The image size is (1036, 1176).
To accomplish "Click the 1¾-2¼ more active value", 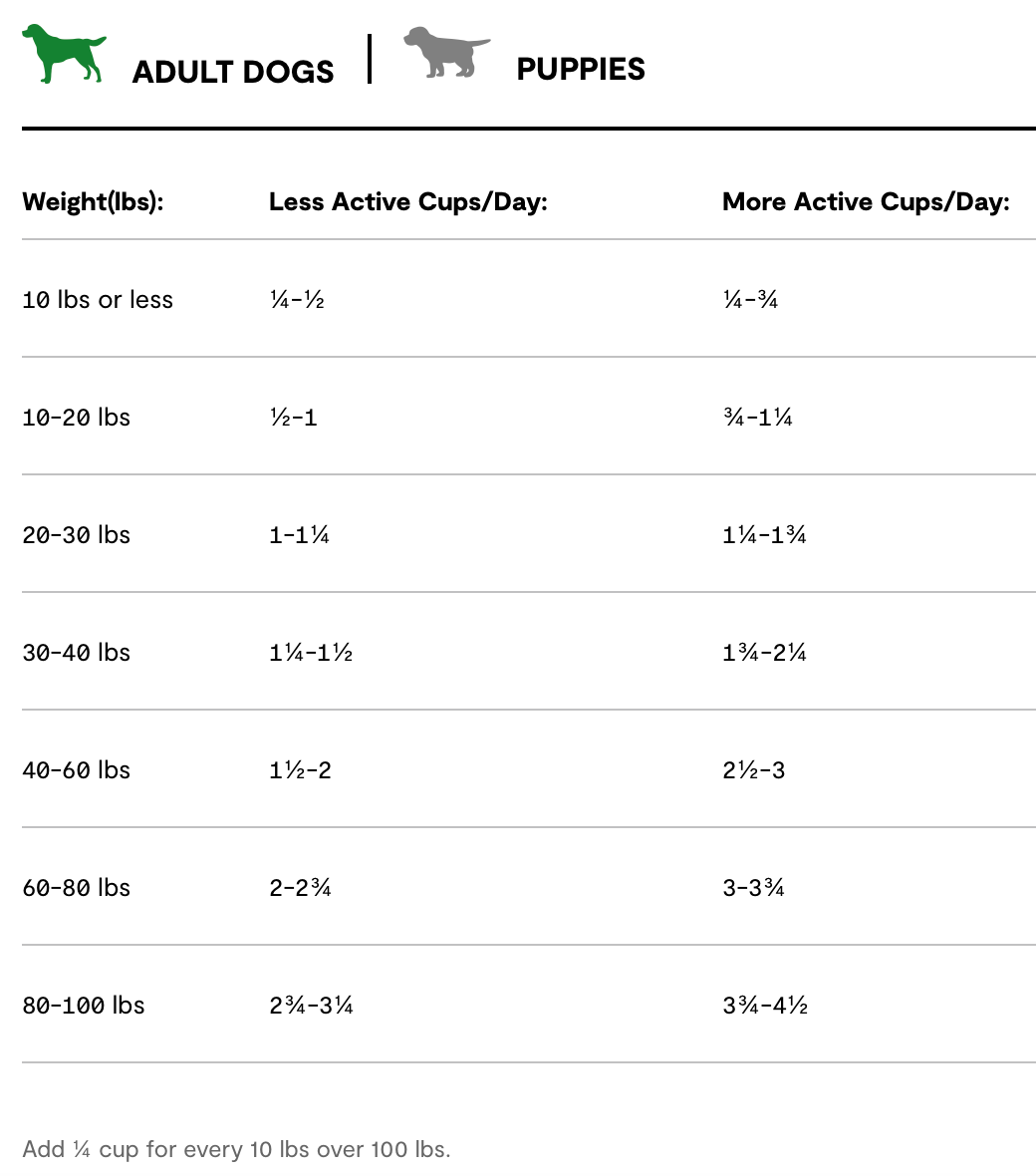I will 764,653.
